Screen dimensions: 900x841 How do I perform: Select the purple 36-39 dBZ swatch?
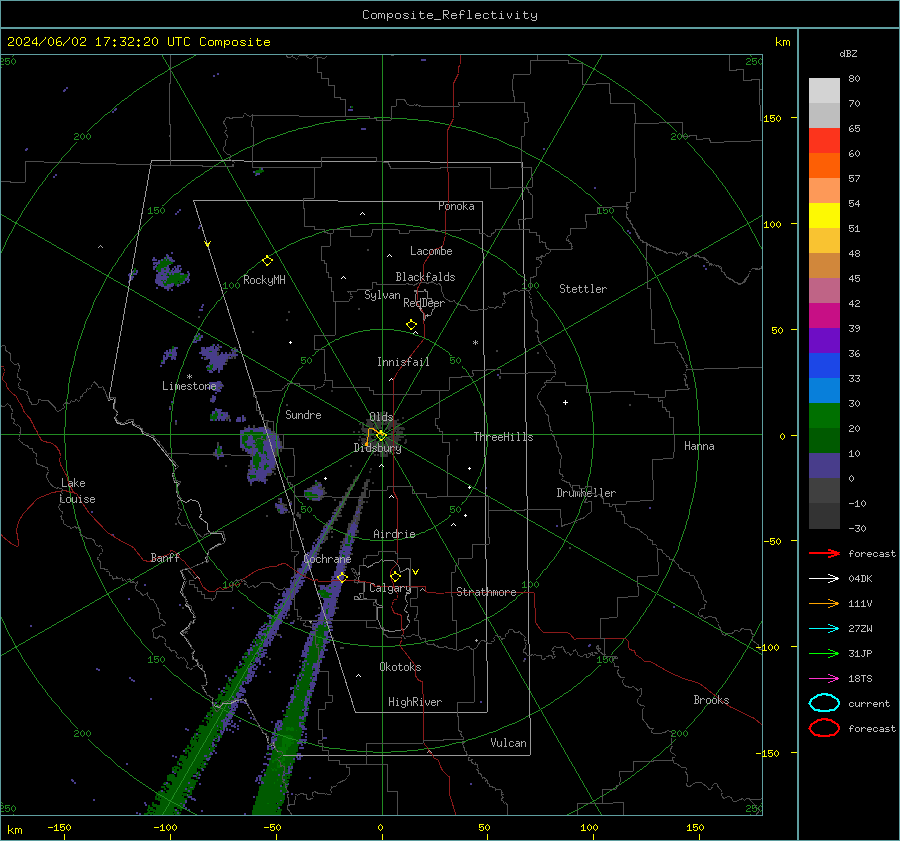(x=824, y=341)
